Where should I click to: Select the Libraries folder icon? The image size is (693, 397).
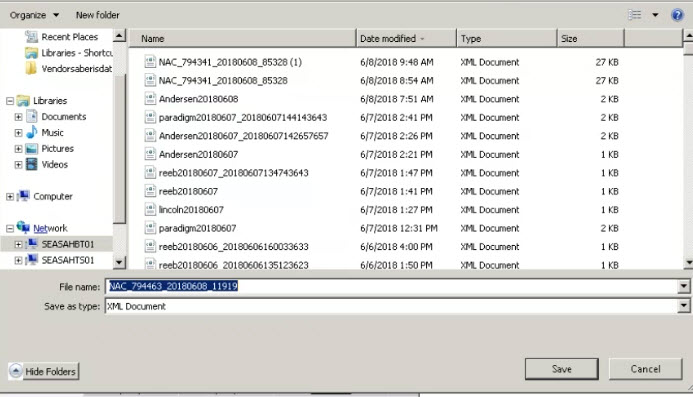[x=23, y=101]
